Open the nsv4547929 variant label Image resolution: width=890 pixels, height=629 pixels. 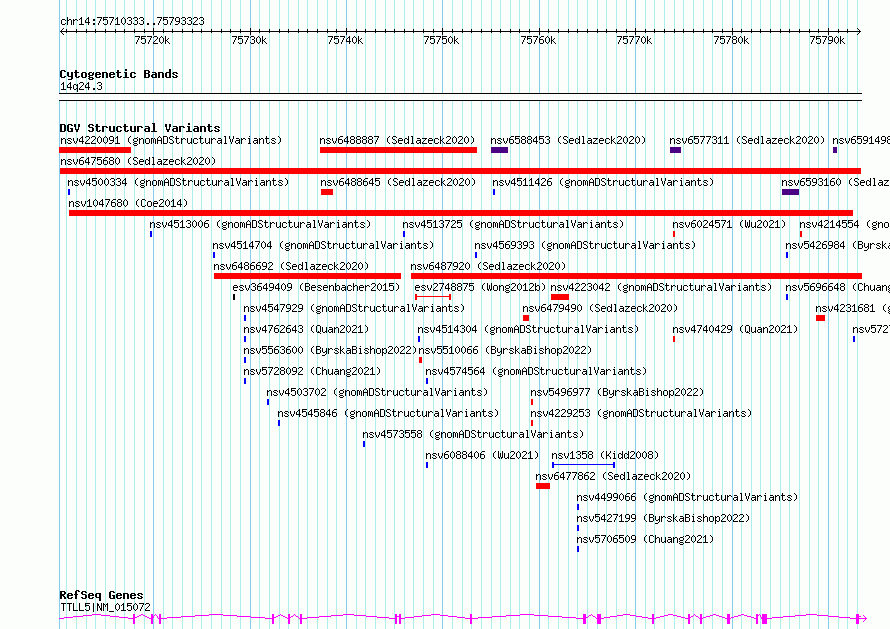click(x=354, y=308)
